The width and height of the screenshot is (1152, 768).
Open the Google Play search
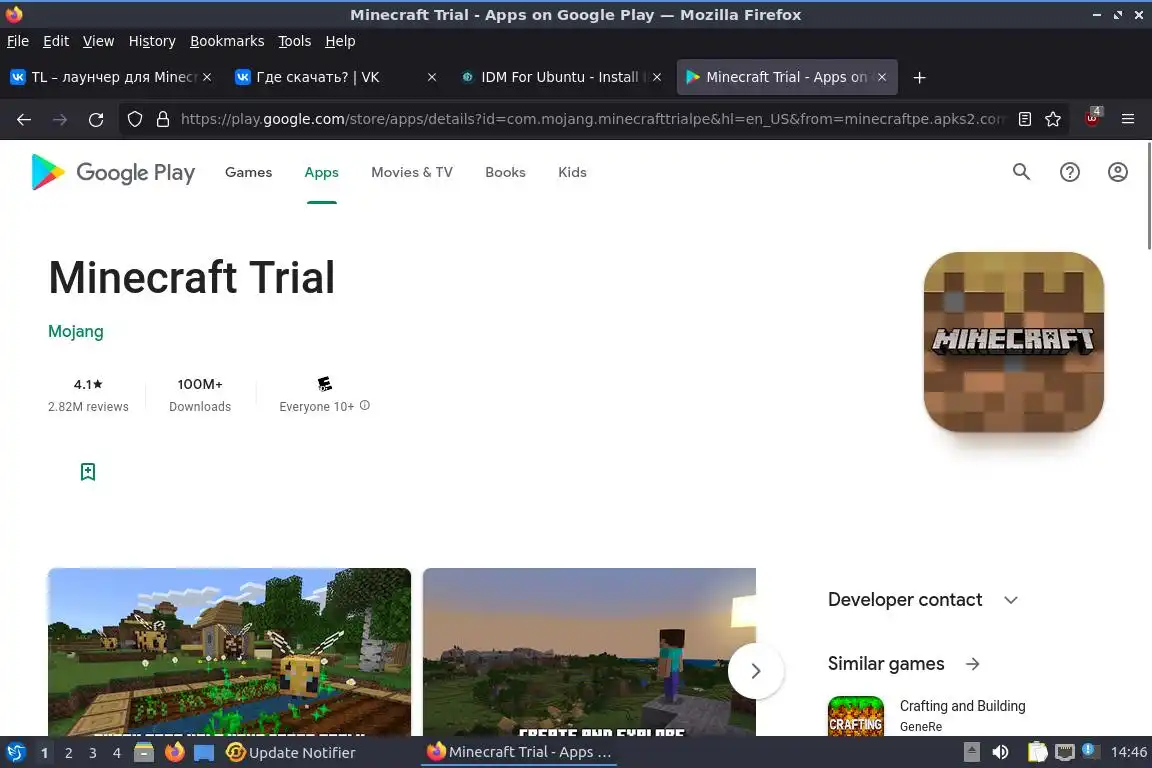(1021, 172)
